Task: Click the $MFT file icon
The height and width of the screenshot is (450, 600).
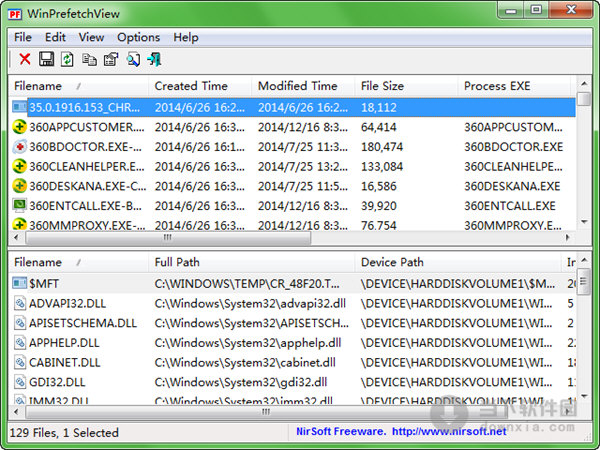Action: pyautogui.click(x=19, y=284)
